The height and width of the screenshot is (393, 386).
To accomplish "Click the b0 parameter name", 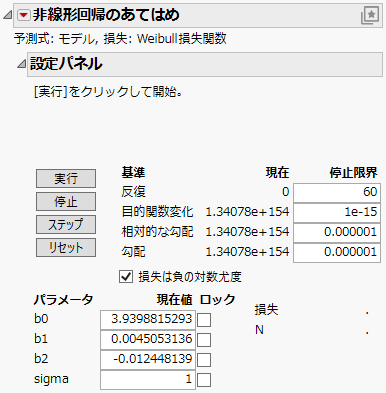I will (x=41, y=319).
